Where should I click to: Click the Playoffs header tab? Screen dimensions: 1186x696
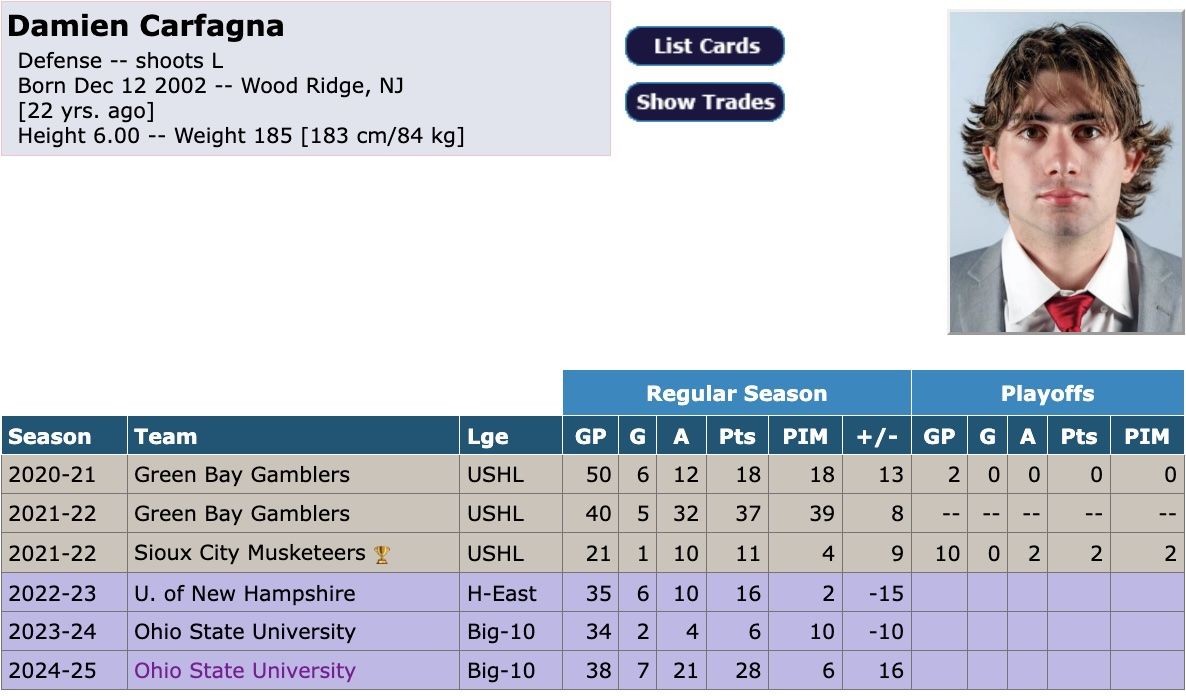(1047, 393)
